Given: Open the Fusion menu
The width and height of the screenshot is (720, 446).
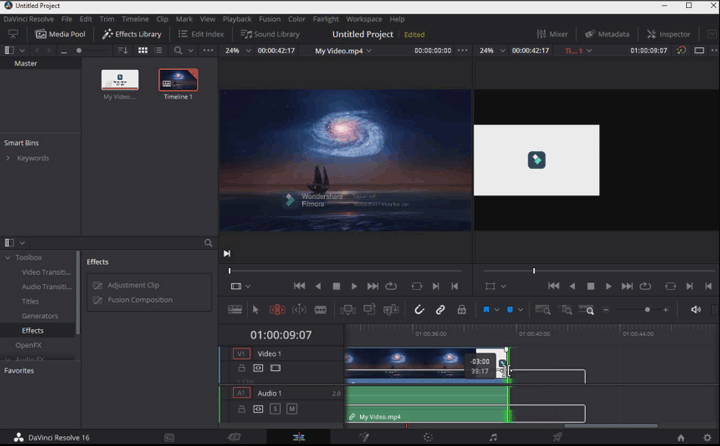Looking at the screenshot, I should click(269, 19).
